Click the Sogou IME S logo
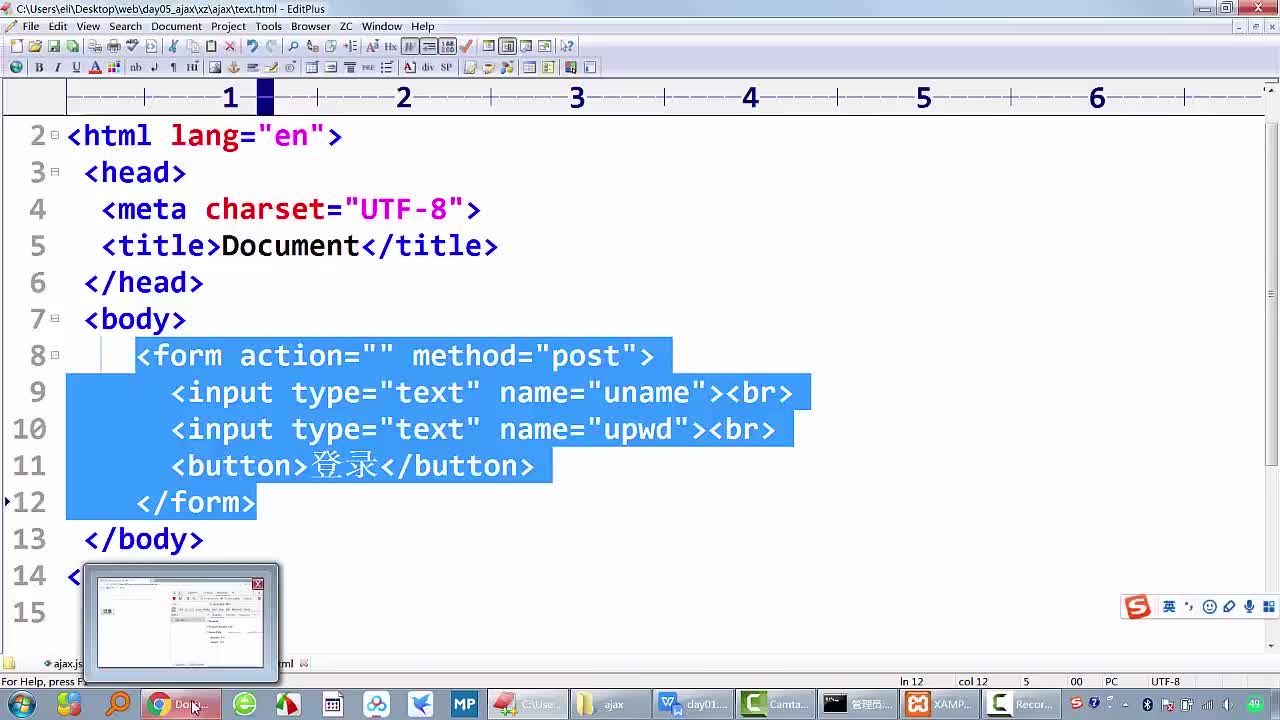1280x720 pixels. point(1137,607)
